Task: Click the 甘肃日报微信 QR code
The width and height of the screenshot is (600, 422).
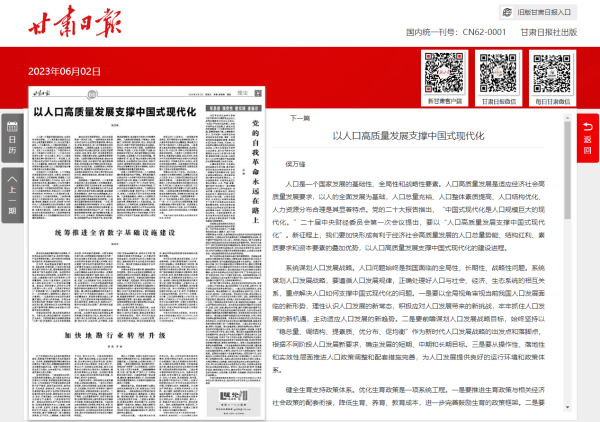Action: point(499,73)
